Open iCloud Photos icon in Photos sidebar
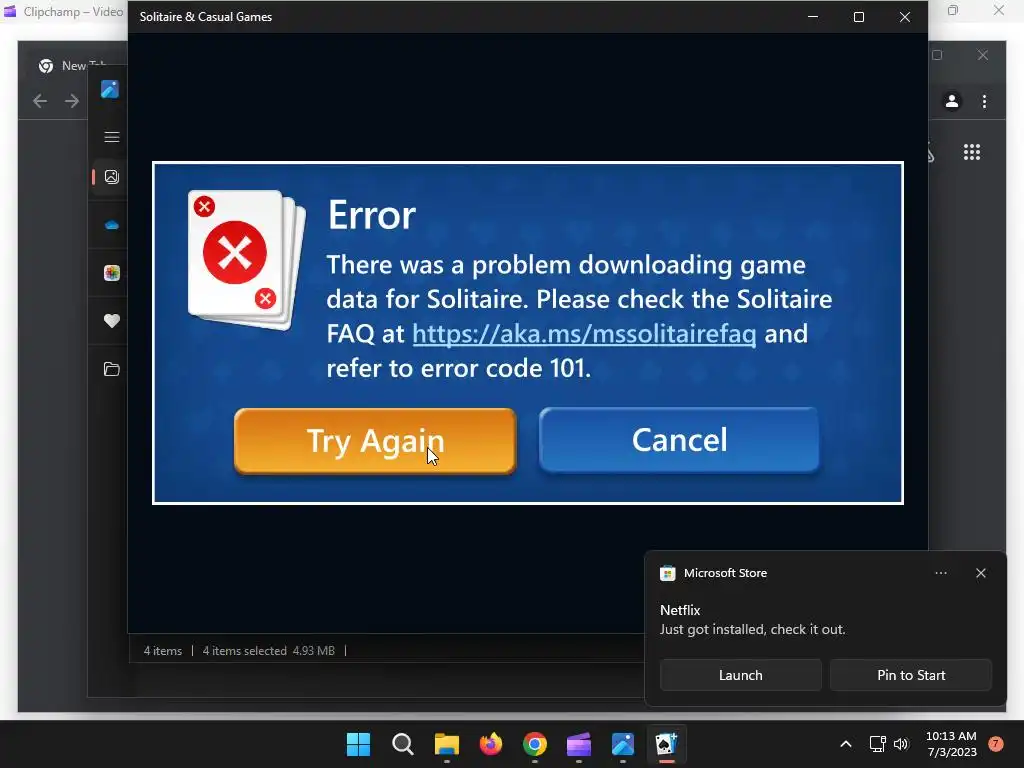Image resolution: width=1024 pixels, height=768 pixels. [x=112, y=273]
